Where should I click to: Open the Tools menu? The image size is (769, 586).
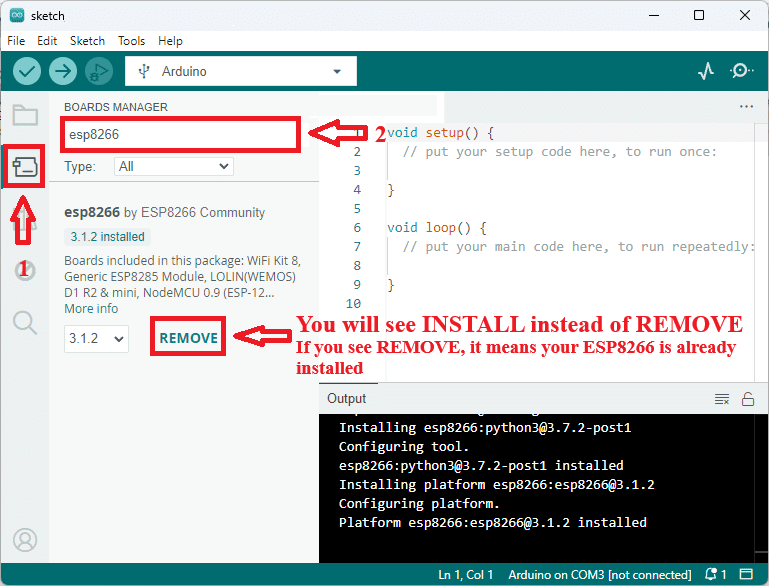[131, 41]
